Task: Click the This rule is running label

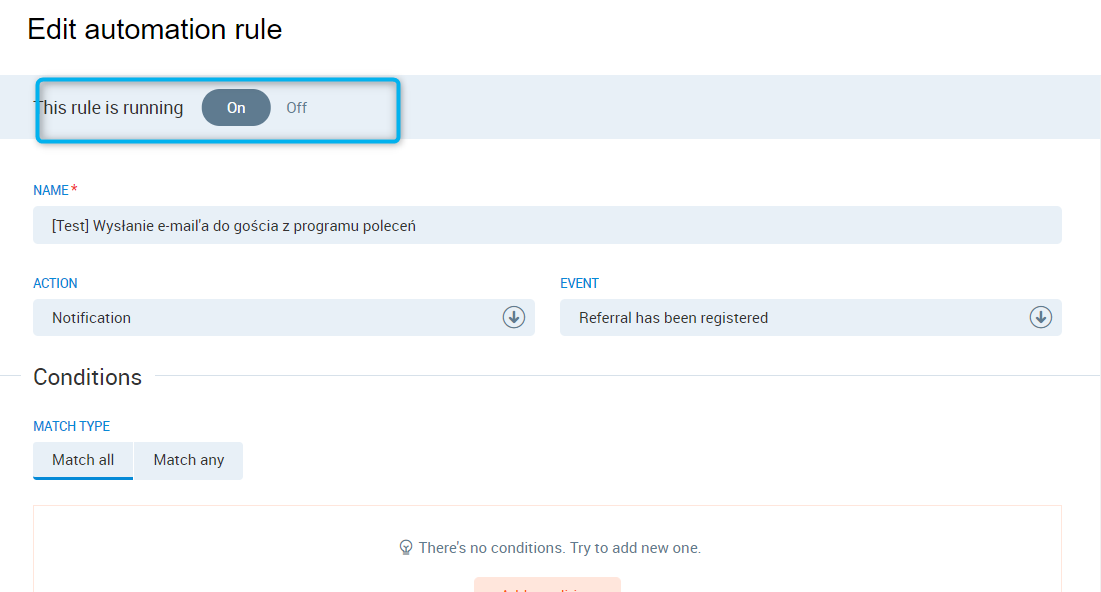Action: pos(109,108)
